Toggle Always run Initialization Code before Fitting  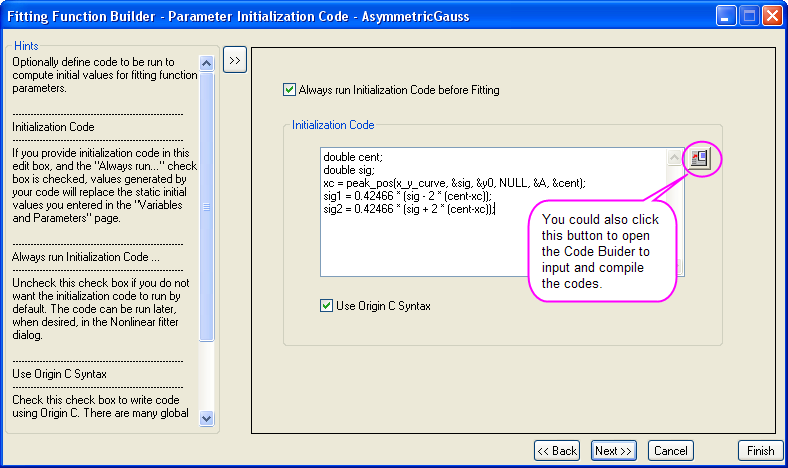tap(290, 90)
